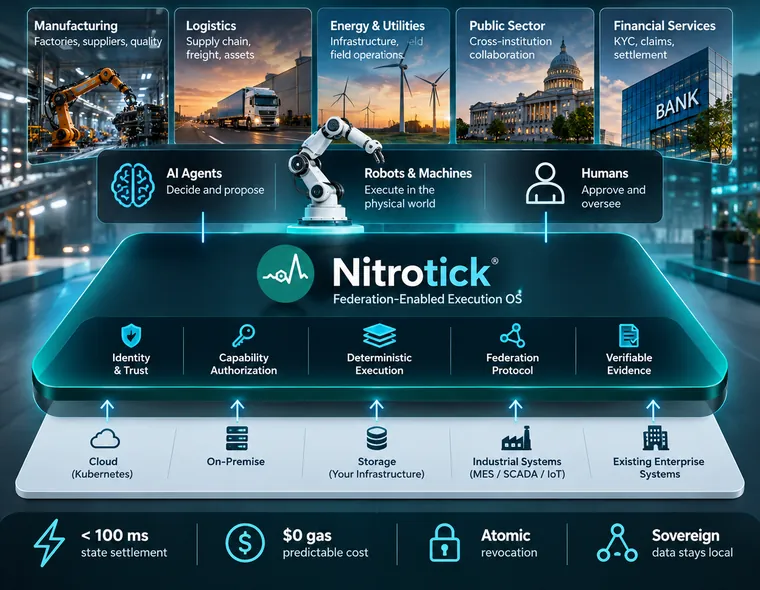Click the Cloud Kubernetes cloud icon
The width and height of the screenshot is (760, 590).
105,439
